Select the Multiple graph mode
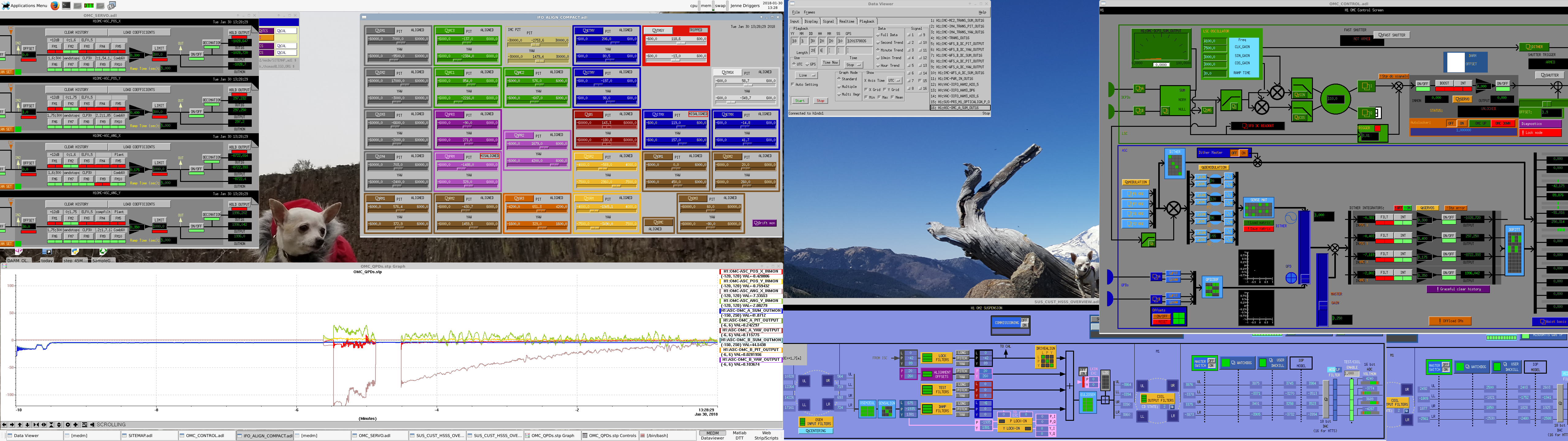The image size is (1568, 441). (x=847, y=87)
